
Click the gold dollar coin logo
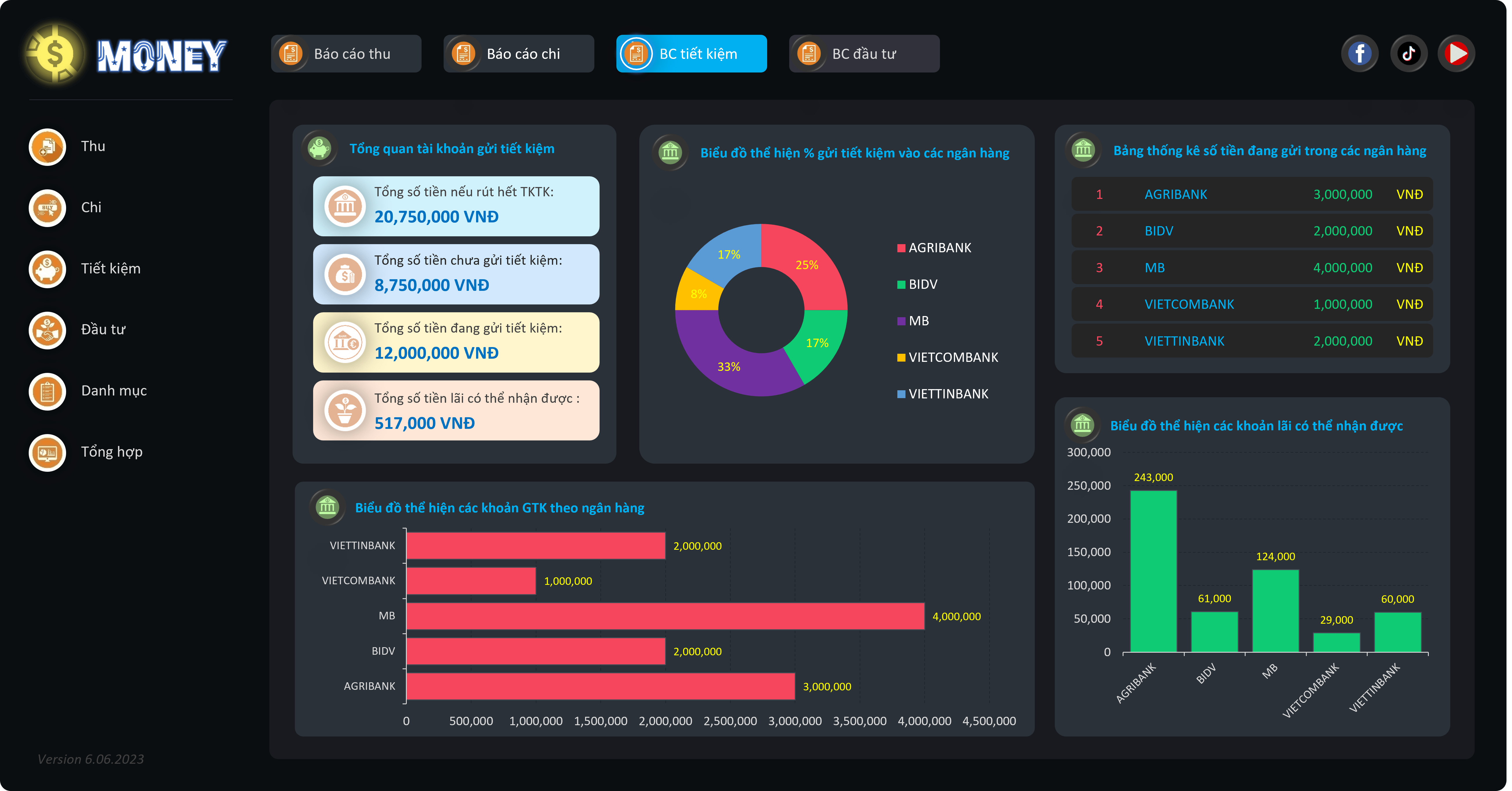tap(55, 54)
